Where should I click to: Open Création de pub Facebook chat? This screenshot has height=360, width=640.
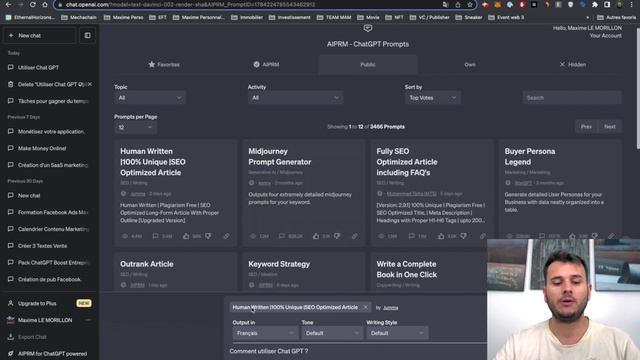(x=49, y=279)
